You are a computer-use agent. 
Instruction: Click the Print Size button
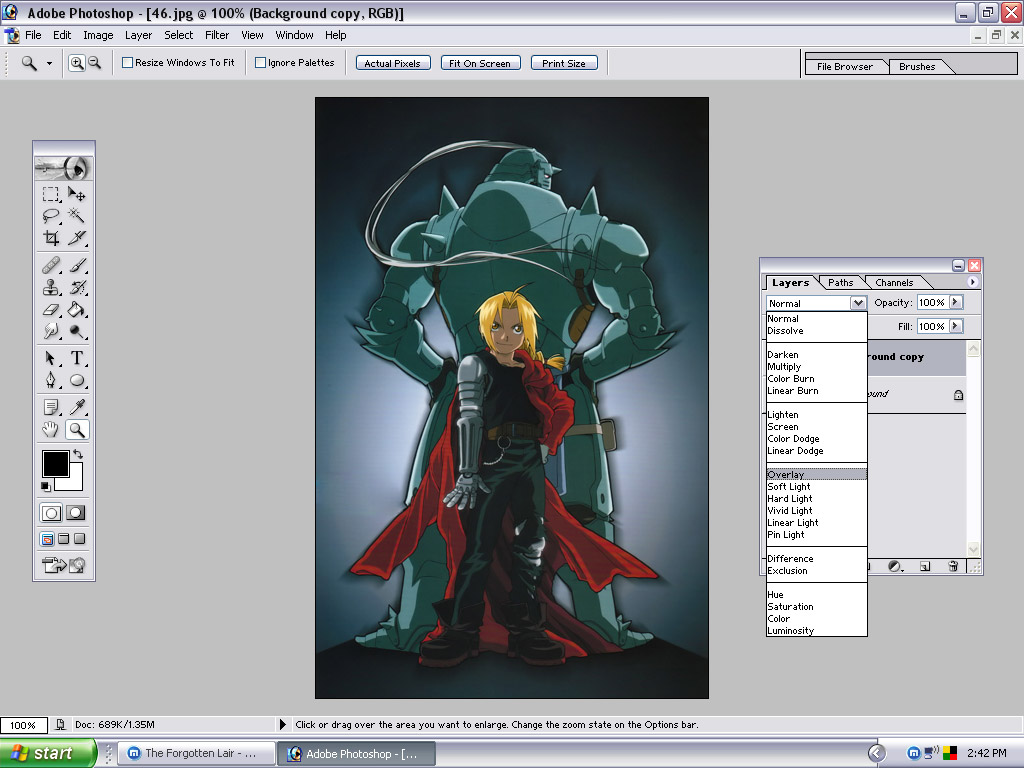tap(564, 63)
